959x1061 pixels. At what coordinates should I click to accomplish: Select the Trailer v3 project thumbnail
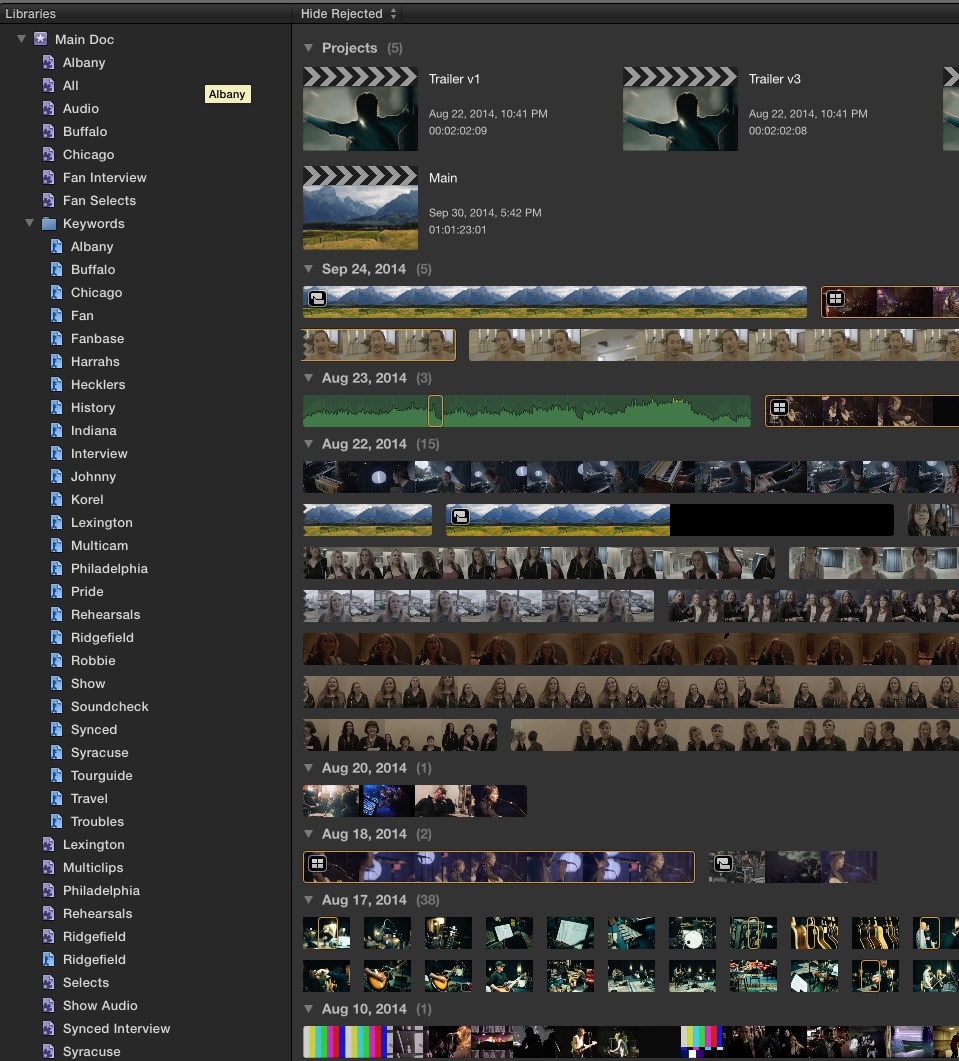680,109
